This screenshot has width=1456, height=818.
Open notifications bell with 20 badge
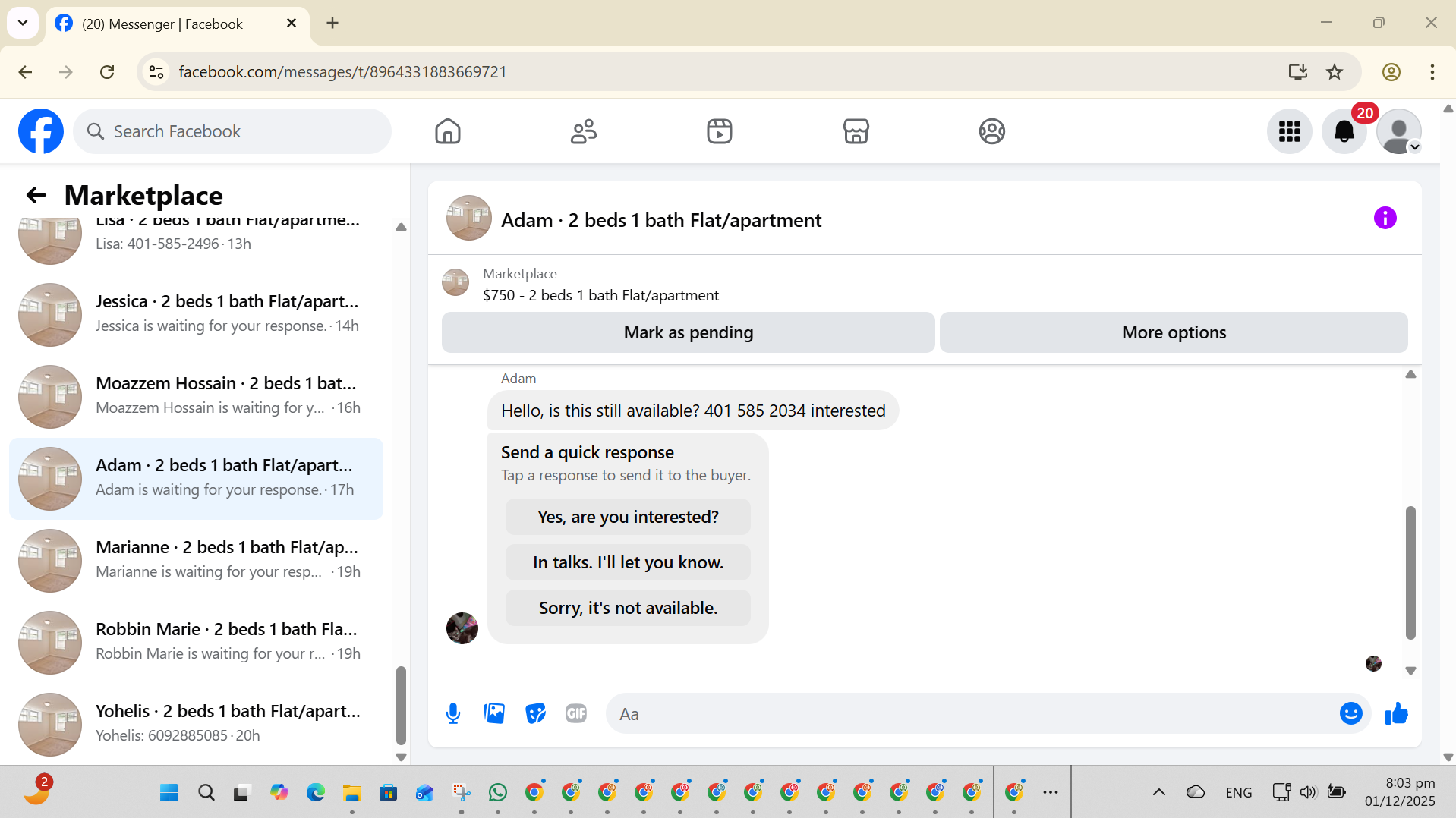(x=1344, y=131)
